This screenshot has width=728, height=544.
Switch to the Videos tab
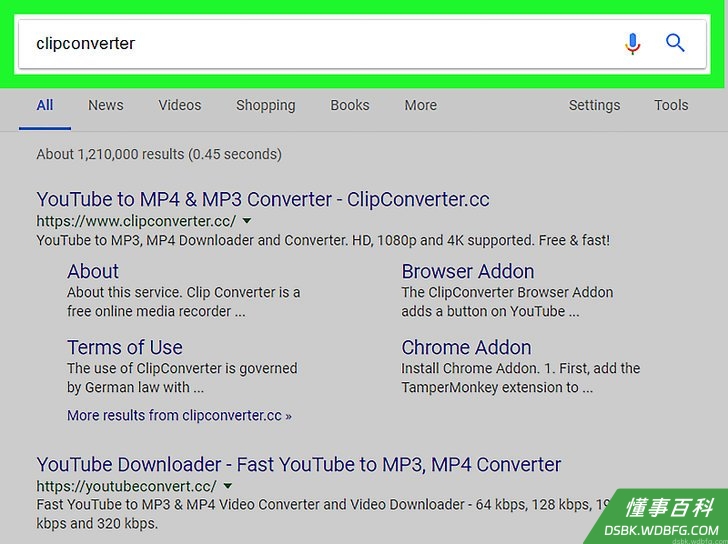tap(180, 105)
